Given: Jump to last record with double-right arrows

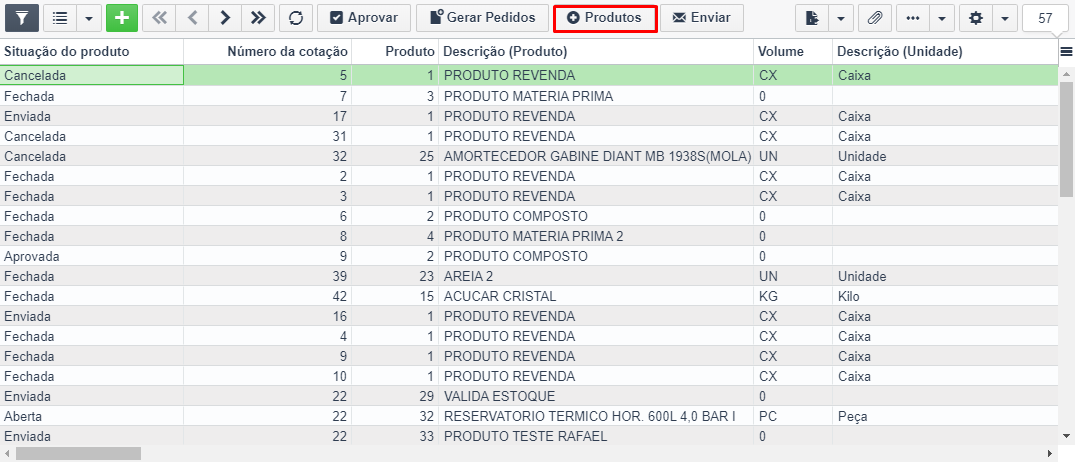Looking at the screenshot, I should click(258, 18).
